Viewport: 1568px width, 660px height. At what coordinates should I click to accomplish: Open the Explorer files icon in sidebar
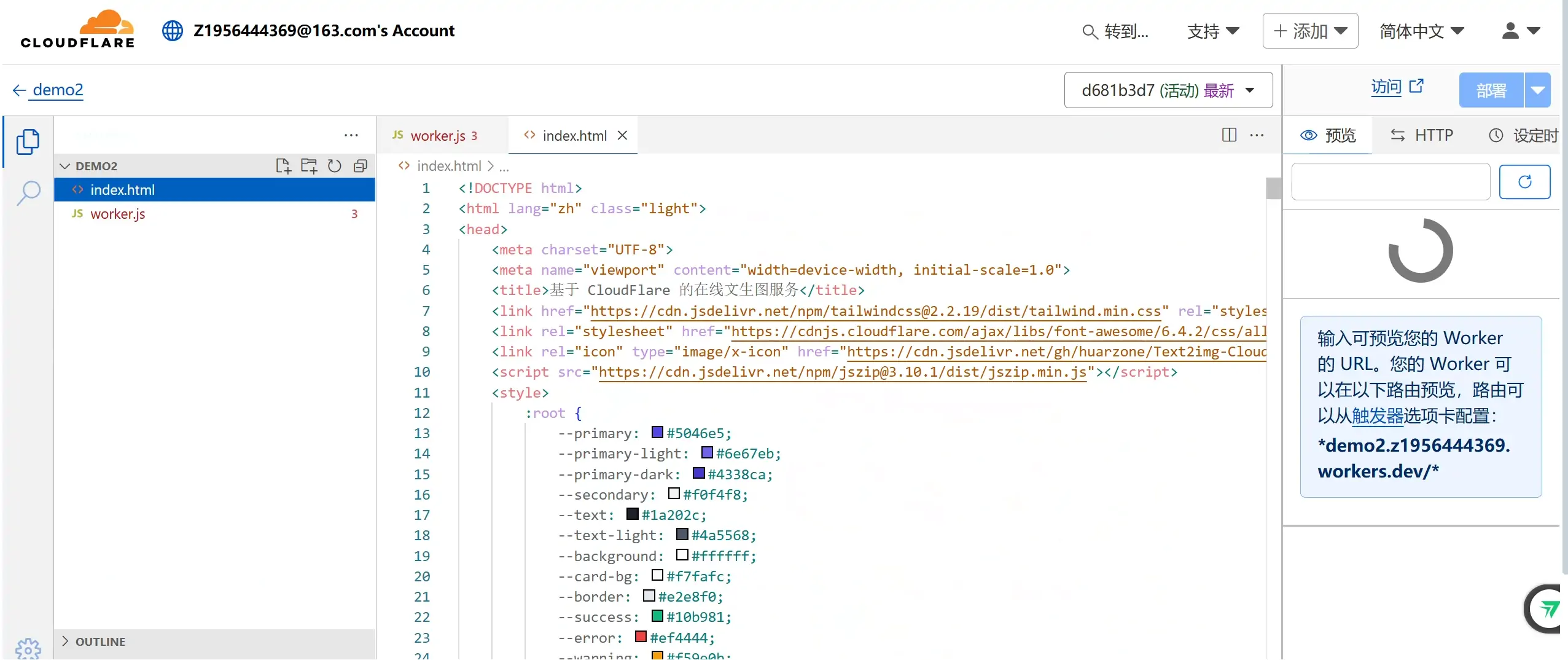[x=28, y=141]
